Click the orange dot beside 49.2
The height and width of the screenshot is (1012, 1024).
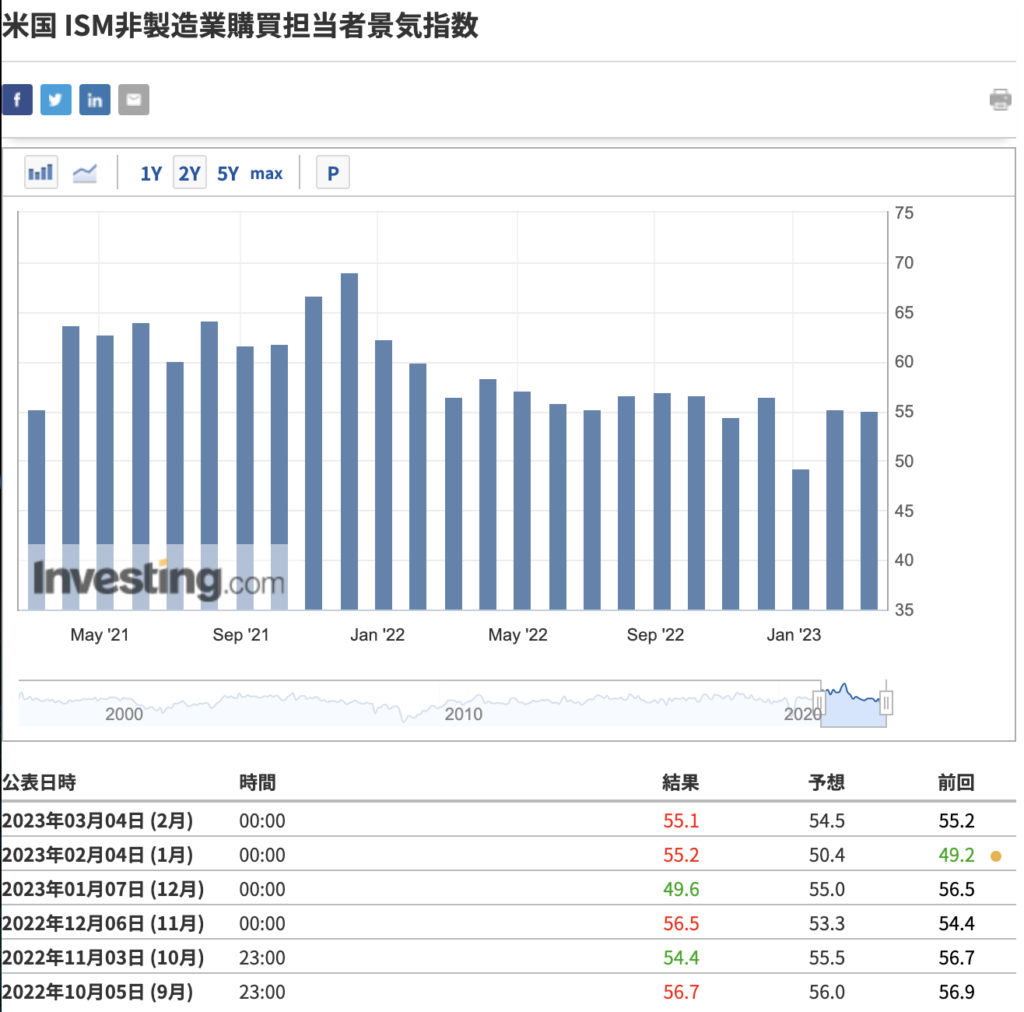996,856
